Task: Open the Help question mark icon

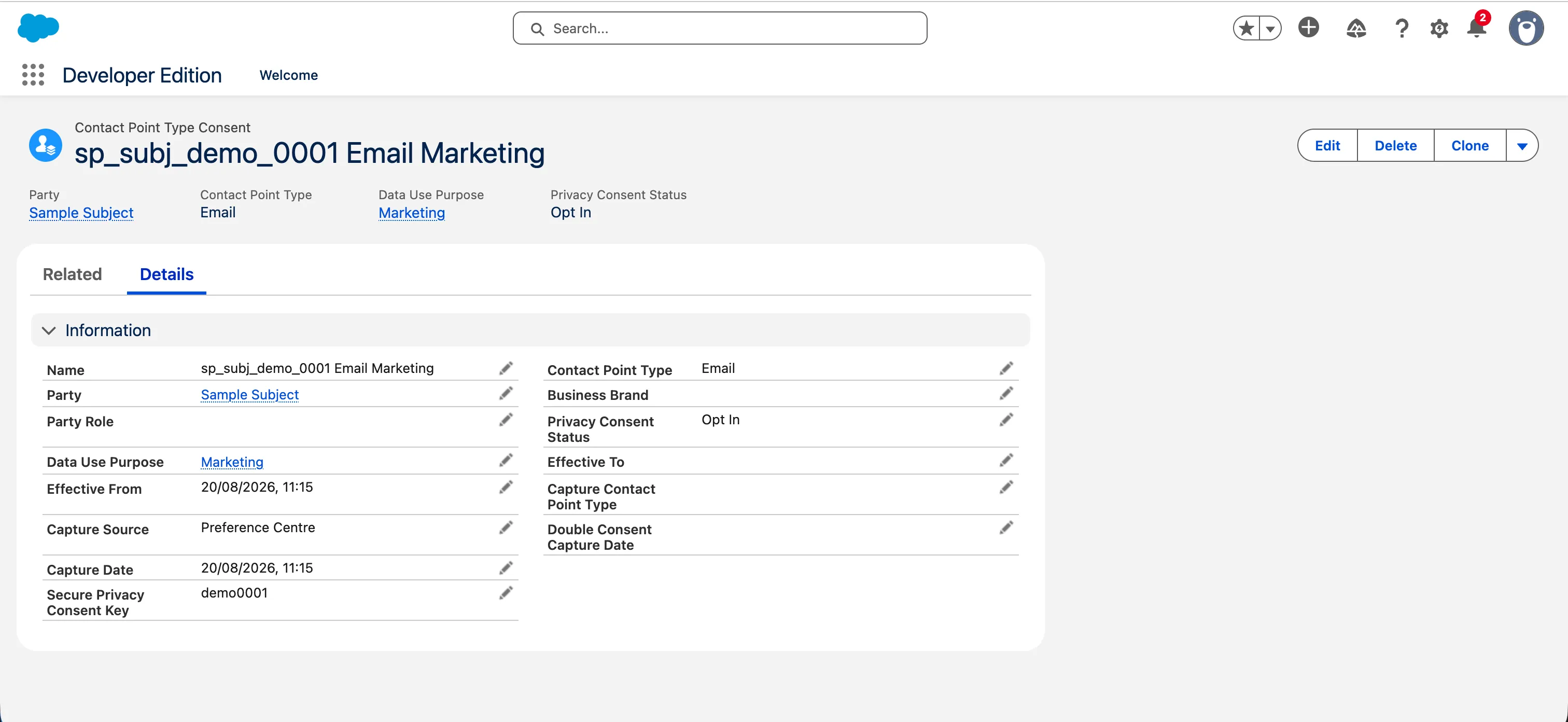Action: click(1402, 28)
